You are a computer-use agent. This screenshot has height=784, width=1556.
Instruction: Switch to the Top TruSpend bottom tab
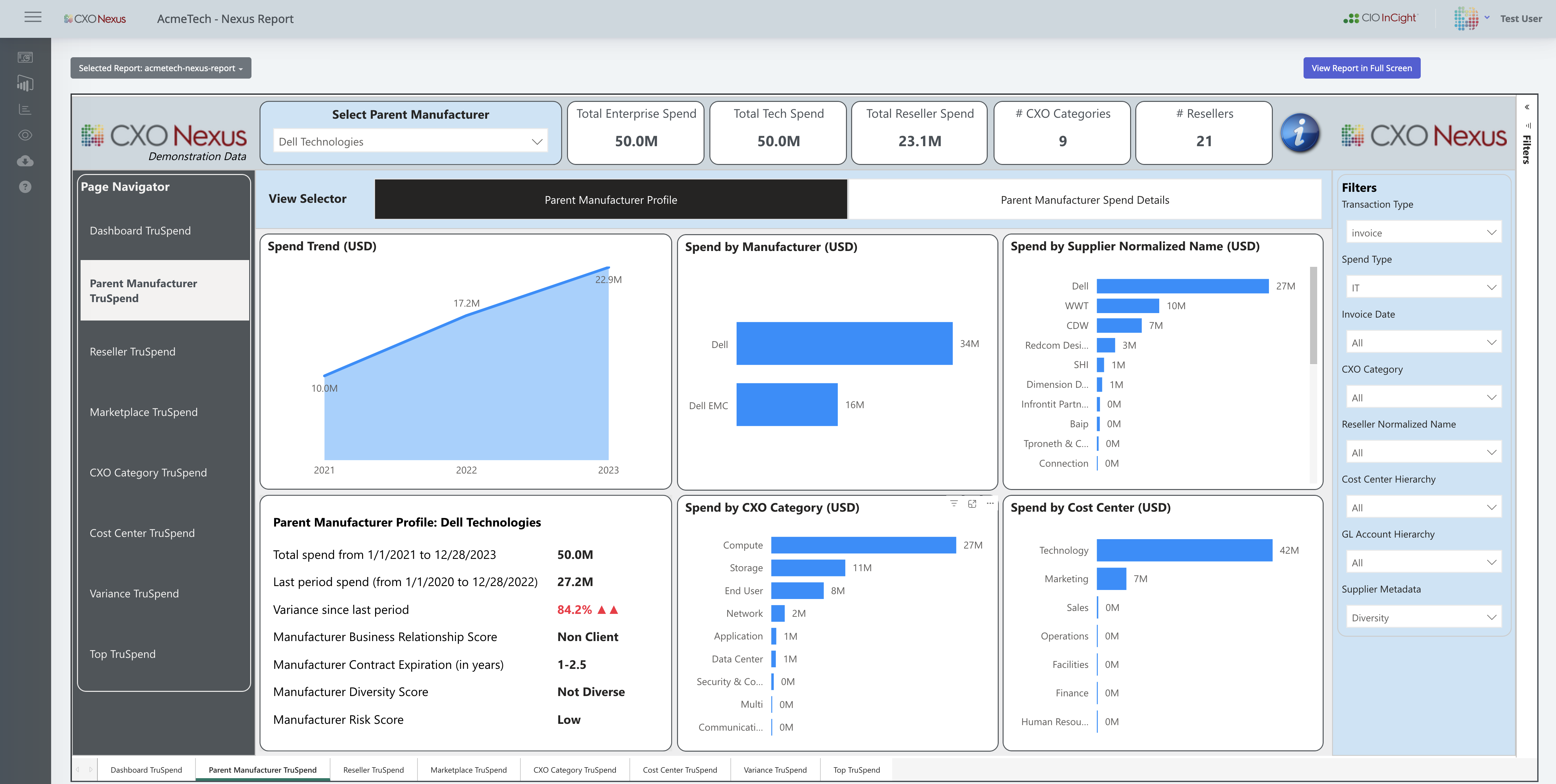pyautogui.click(x=857, y=769)
